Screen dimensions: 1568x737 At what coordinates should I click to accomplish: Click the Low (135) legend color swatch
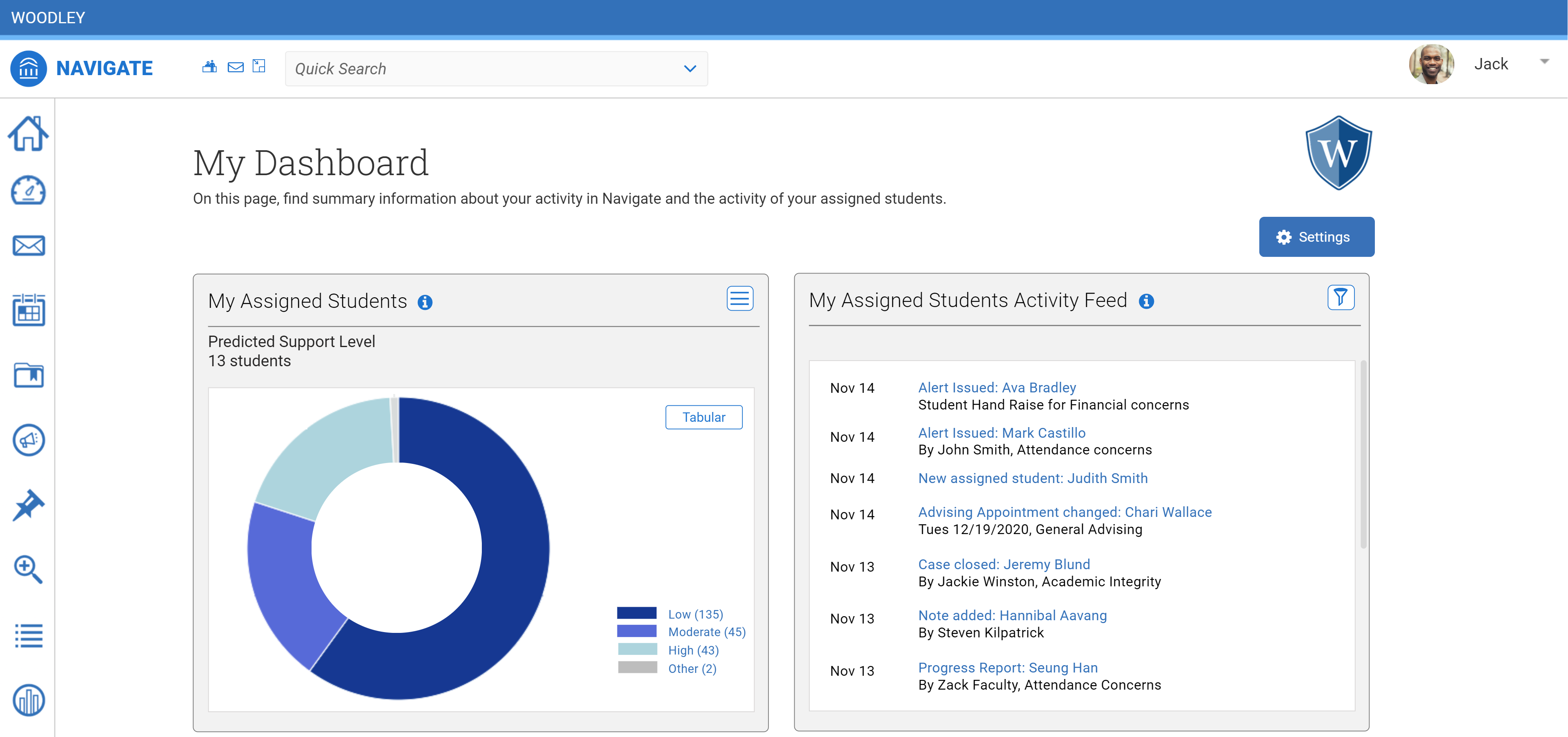[x=637, y=613]
